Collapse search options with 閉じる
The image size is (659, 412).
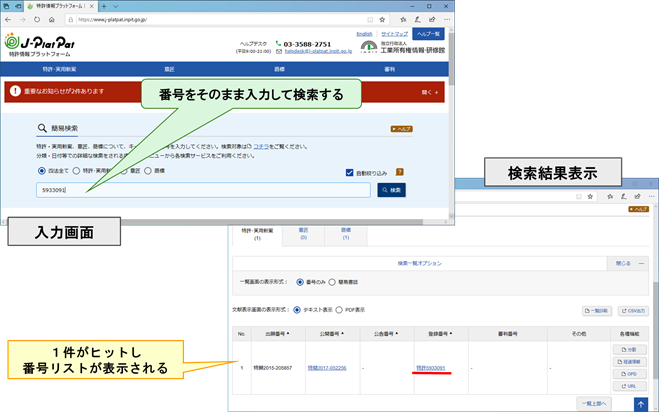tap(622, 264)
